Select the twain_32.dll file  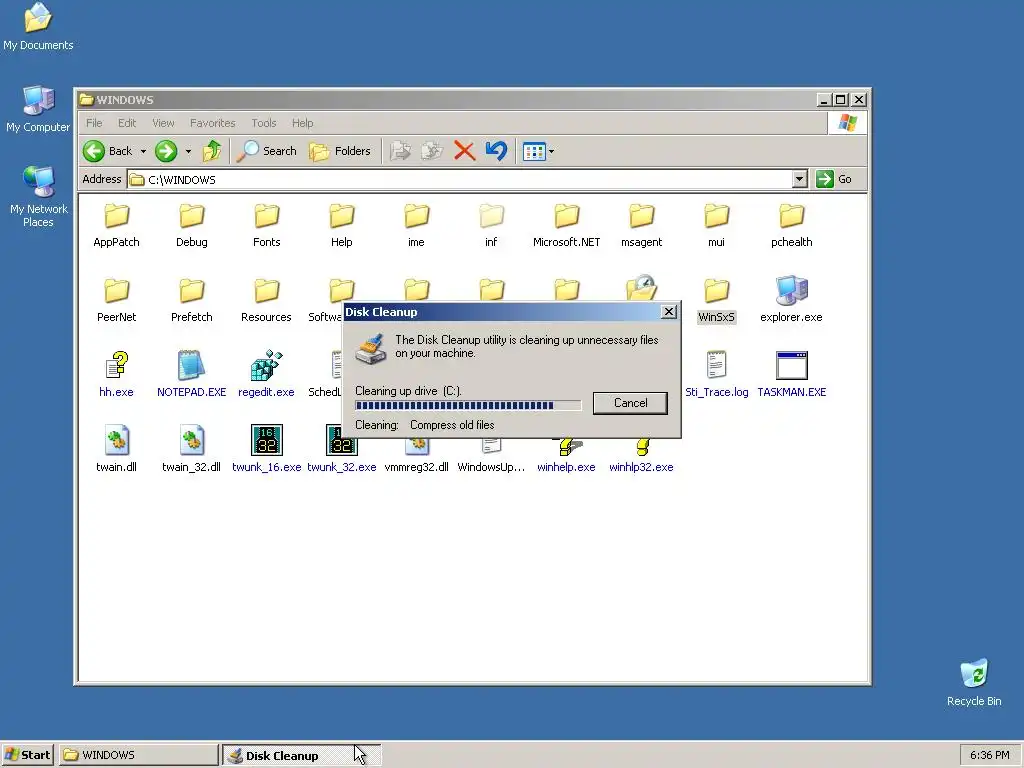pyautogui.click(x=191, y=451)
